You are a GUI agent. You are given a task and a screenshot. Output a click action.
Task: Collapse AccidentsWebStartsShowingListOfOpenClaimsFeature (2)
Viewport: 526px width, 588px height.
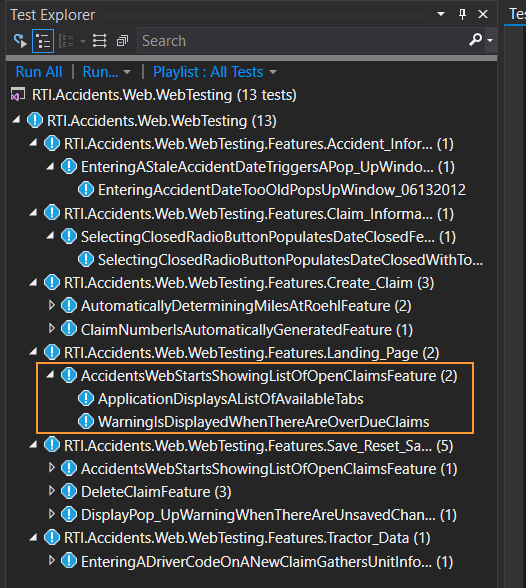coord(50,375)
